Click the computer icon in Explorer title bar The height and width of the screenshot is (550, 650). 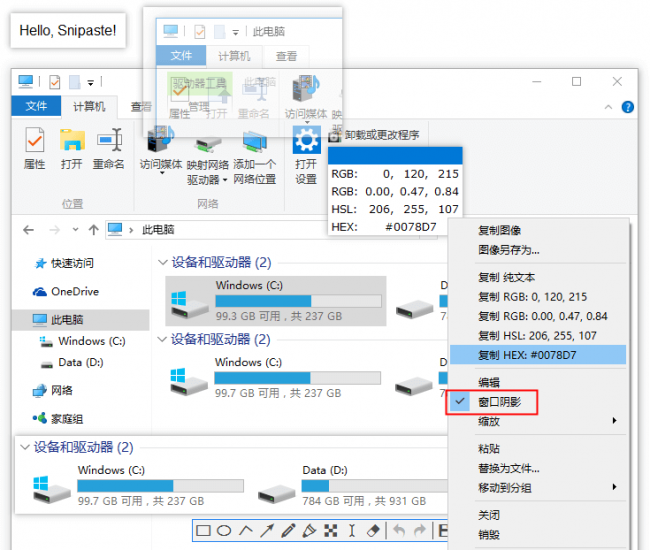click(x=26, y=81)
